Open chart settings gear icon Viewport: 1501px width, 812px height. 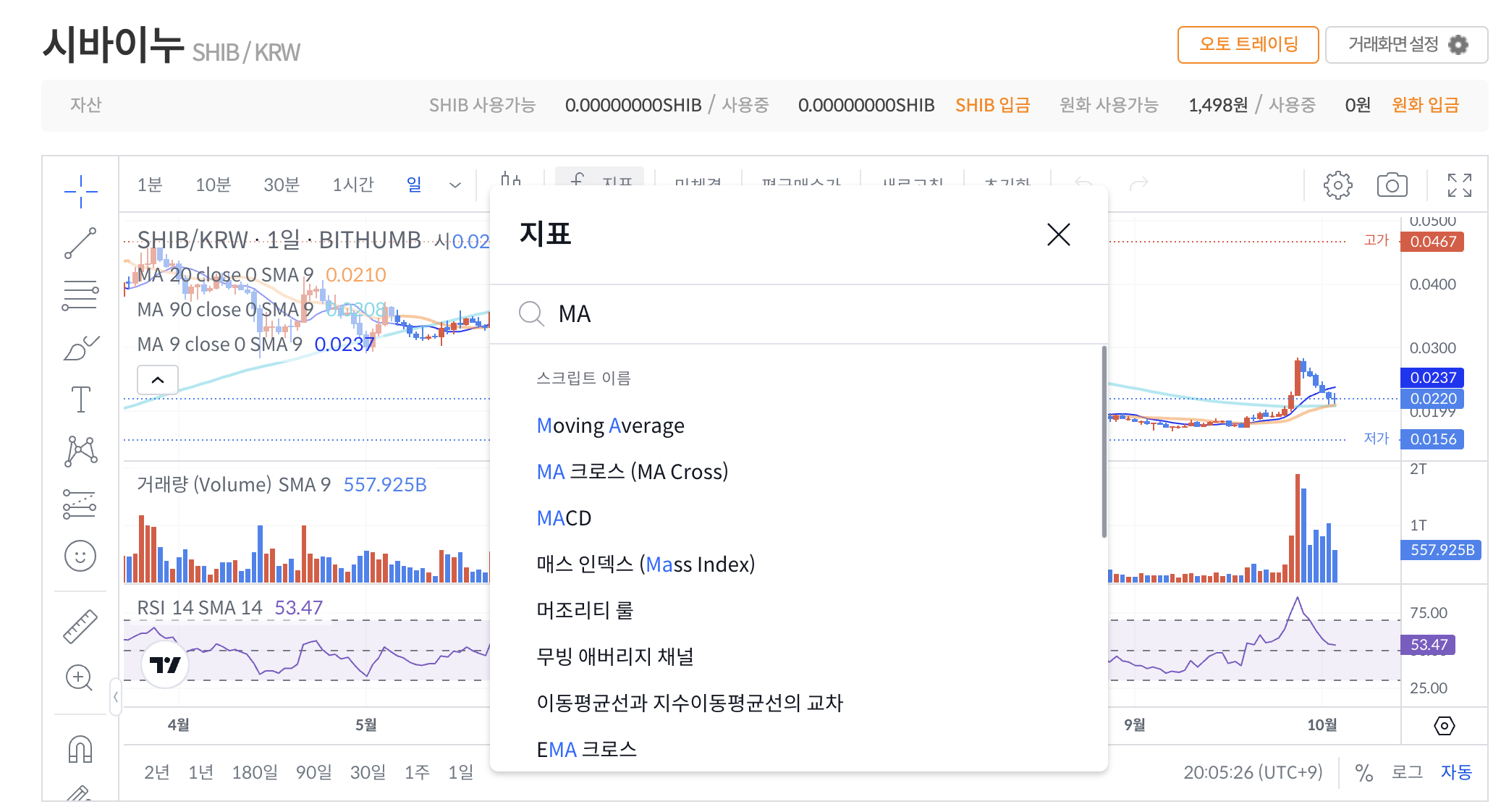[x=1337, y=186]
